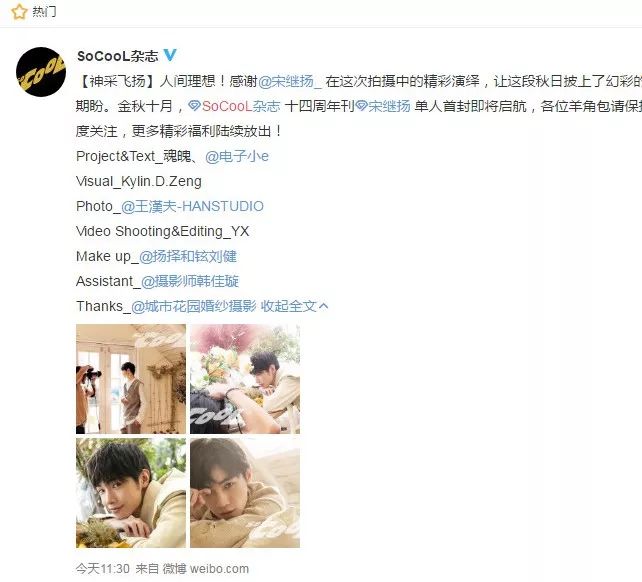Click the diamond super-topic icon before 宋继扬
This screenshot has height=582, width=642.
pos(361,106)
